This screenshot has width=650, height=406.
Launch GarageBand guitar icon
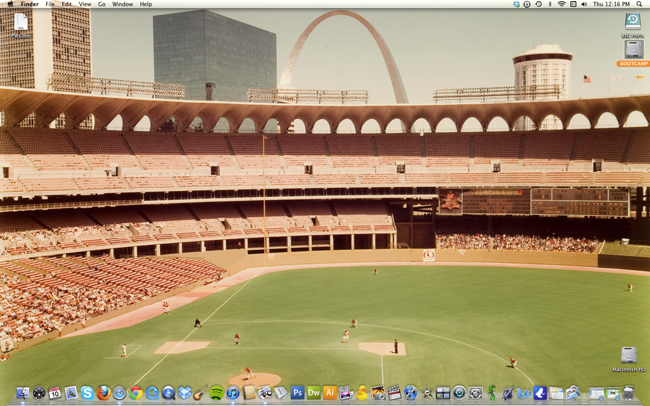(200, 392)
